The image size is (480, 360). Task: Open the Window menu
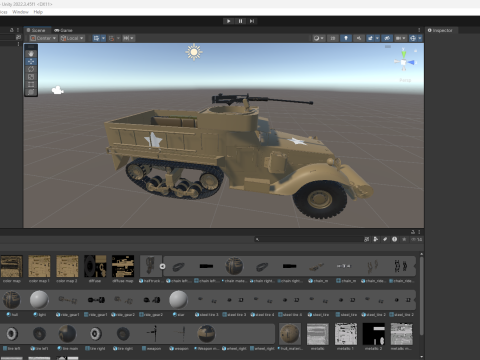20,12
